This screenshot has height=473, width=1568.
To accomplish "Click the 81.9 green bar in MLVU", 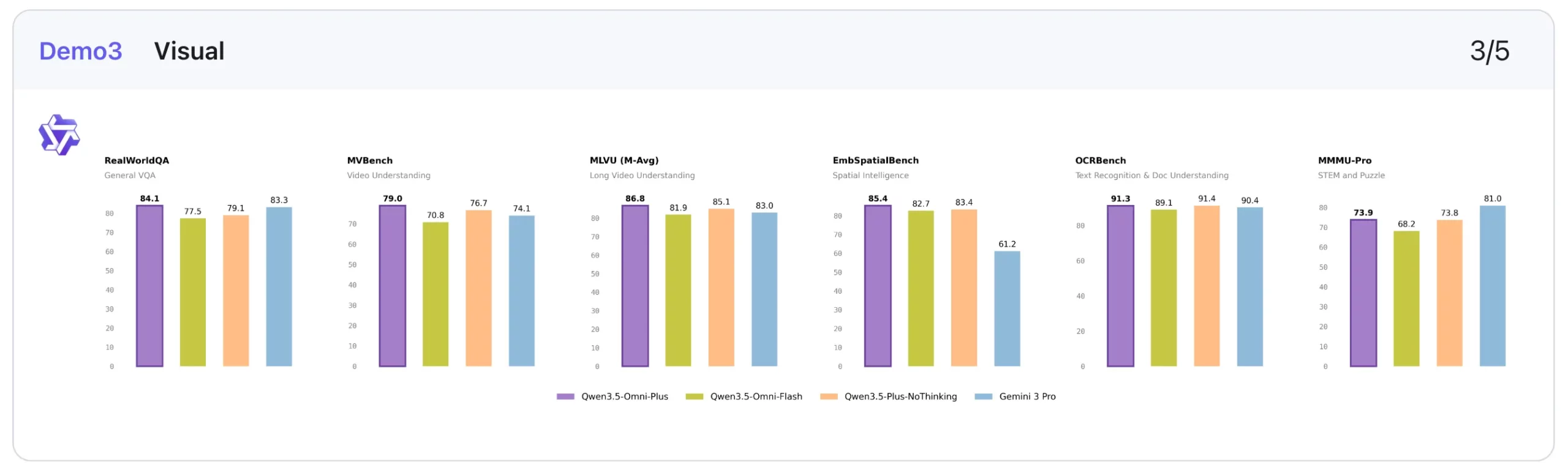I will point(678,291).
